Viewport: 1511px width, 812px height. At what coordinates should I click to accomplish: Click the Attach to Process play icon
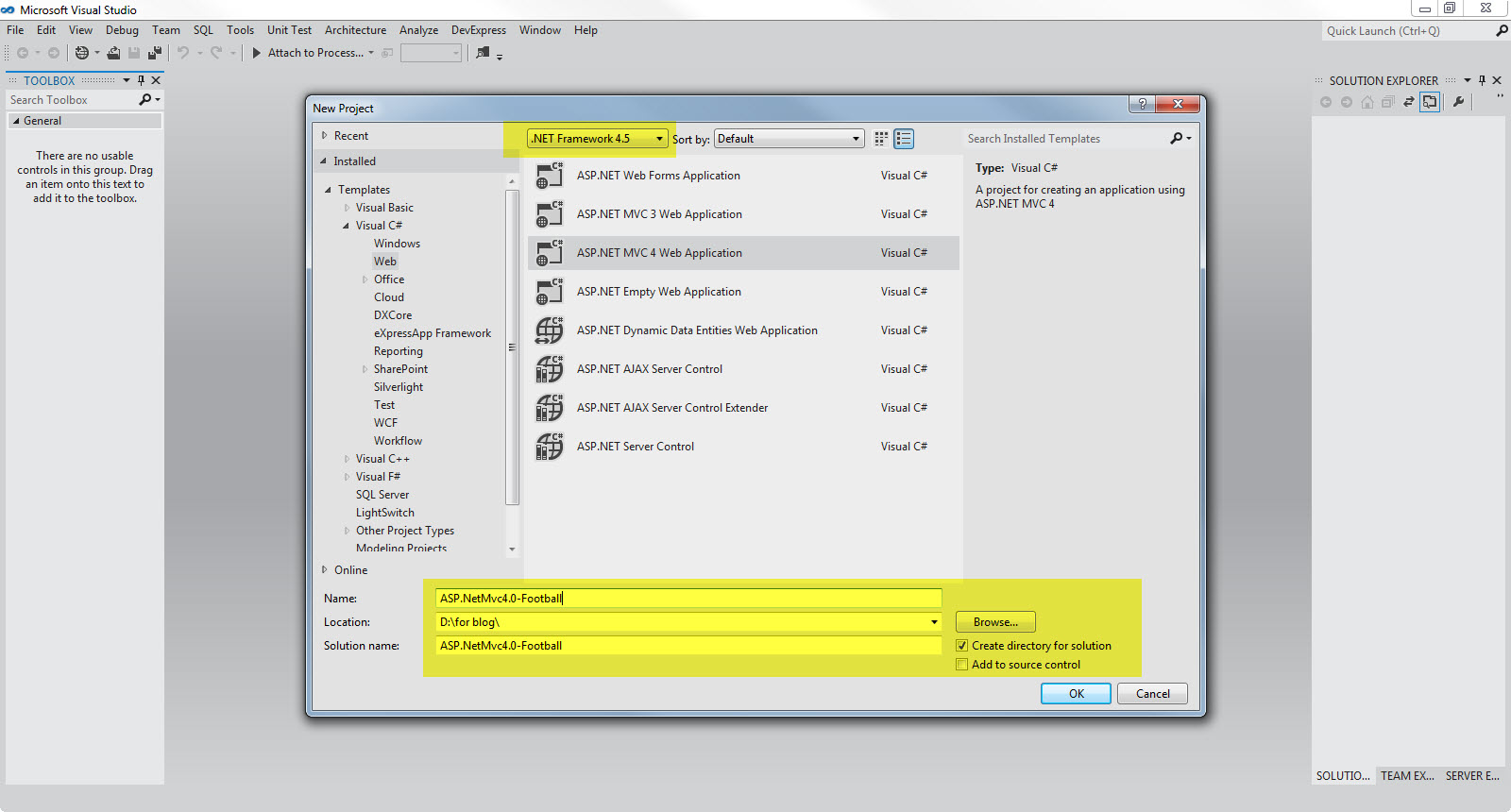(256, 53)
